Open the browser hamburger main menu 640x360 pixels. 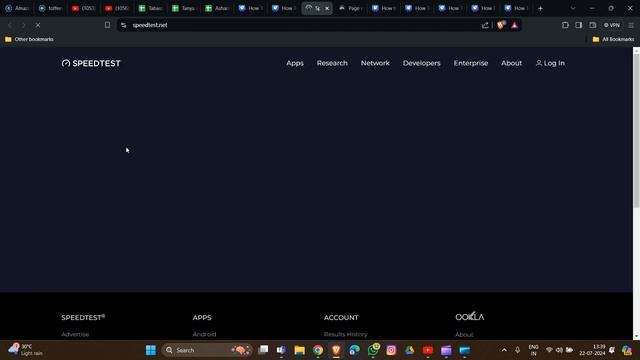coord(631,25)
